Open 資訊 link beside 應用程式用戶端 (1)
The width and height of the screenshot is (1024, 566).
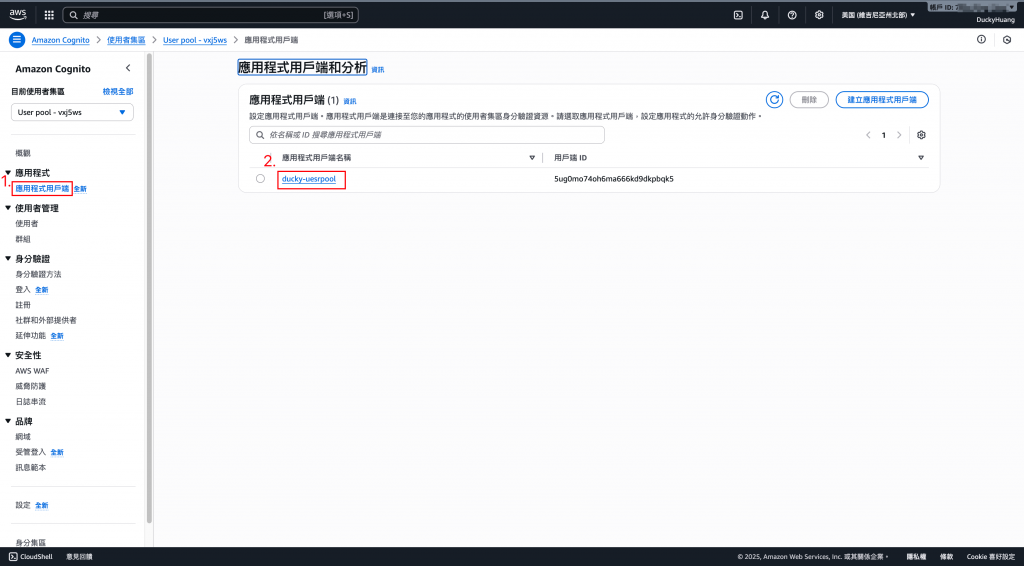(x=349, y=101)
